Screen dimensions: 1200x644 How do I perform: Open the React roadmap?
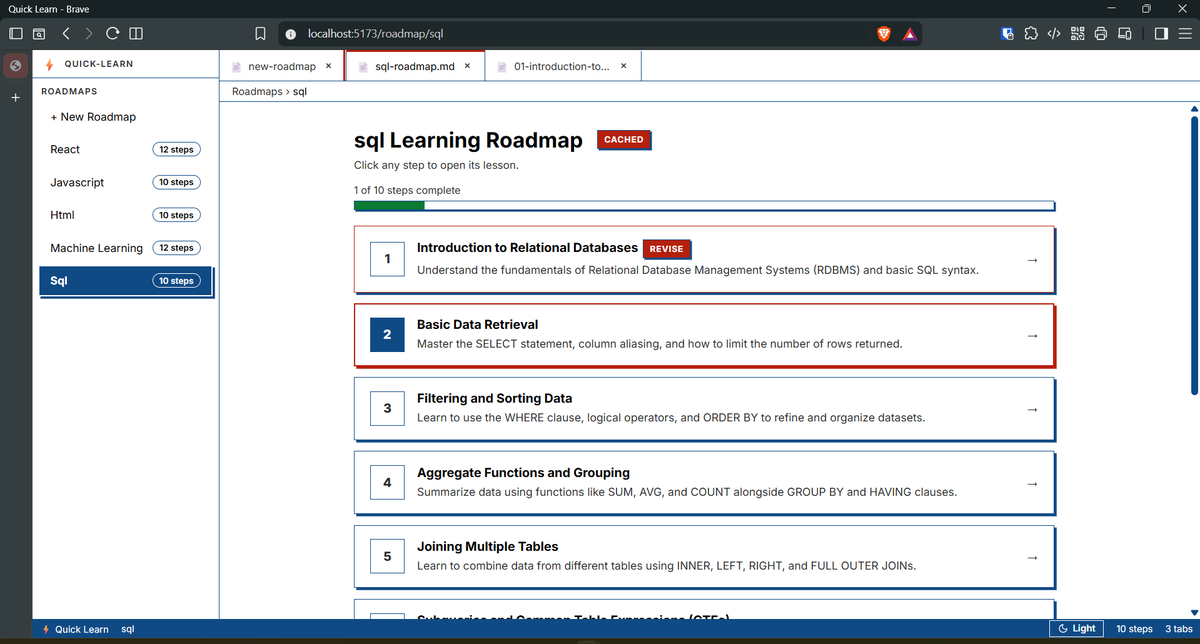[126, 149]
